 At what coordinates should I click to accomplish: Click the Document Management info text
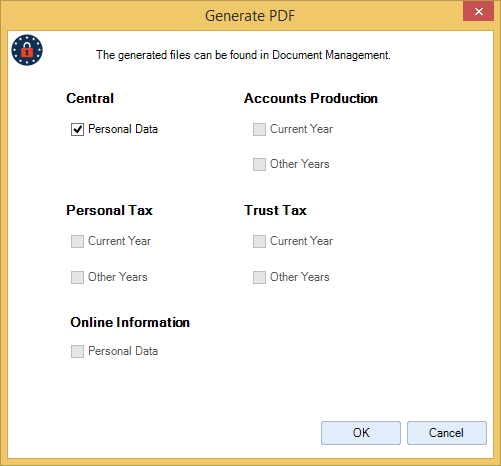243,55
